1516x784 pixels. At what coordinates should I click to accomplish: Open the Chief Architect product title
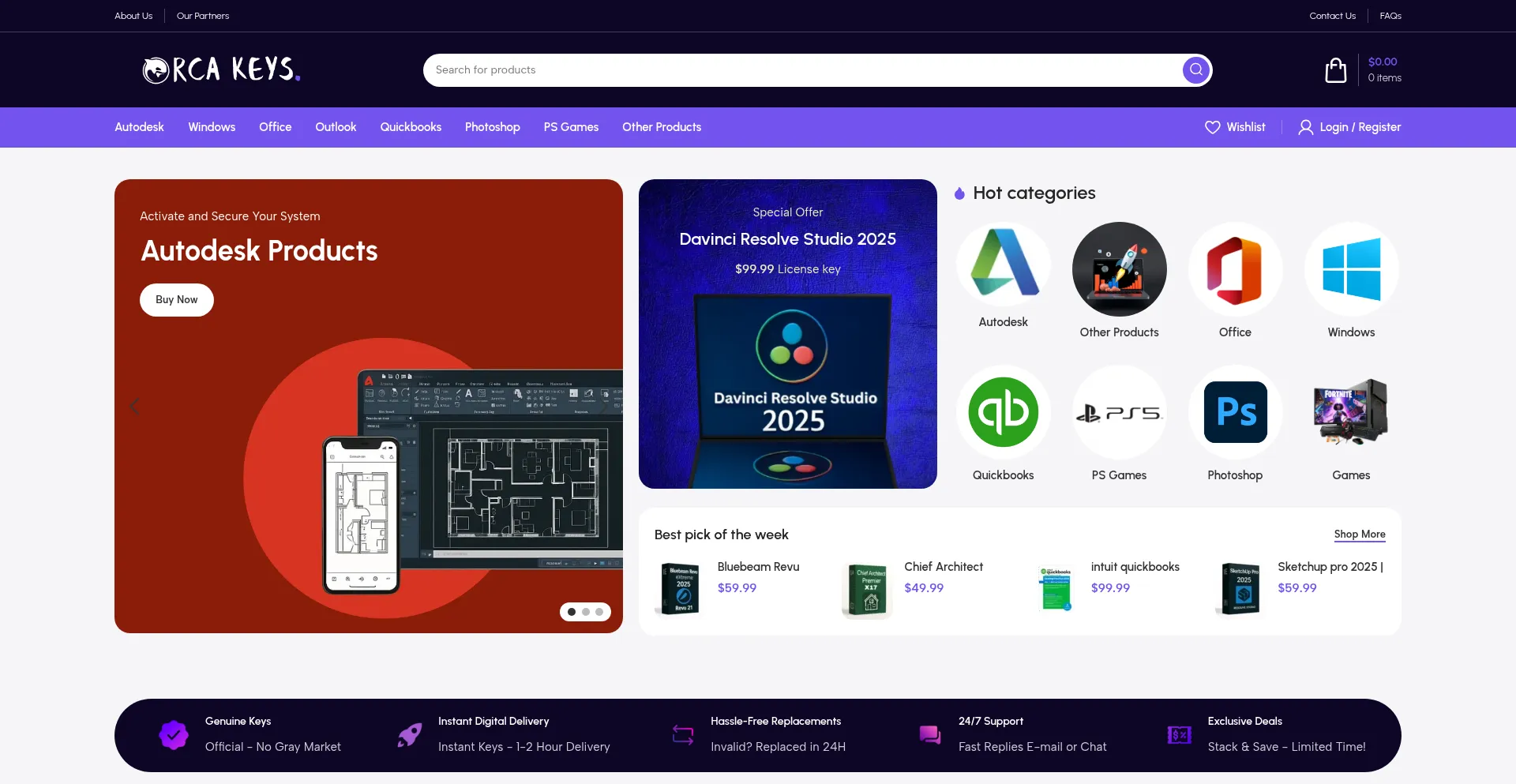944,567
